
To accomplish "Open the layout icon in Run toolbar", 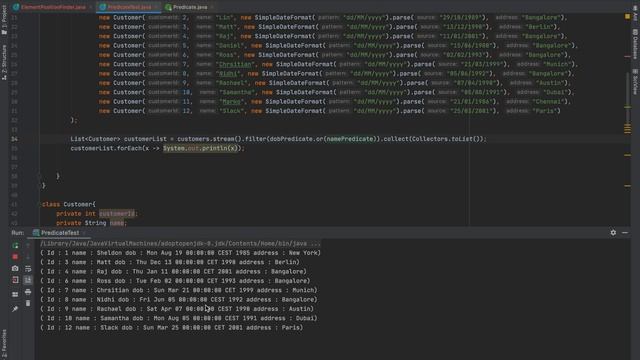I will coord(15,294).
